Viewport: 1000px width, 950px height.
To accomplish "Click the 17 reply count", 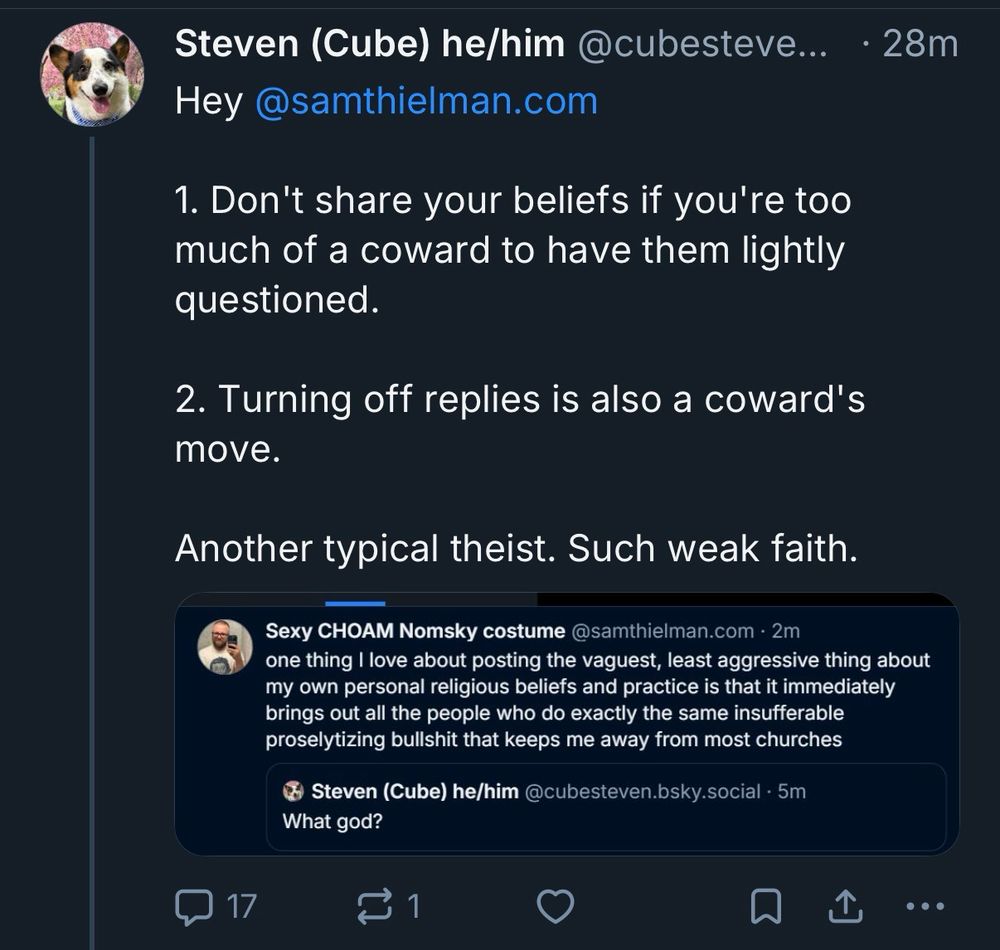I will (241, 906).
